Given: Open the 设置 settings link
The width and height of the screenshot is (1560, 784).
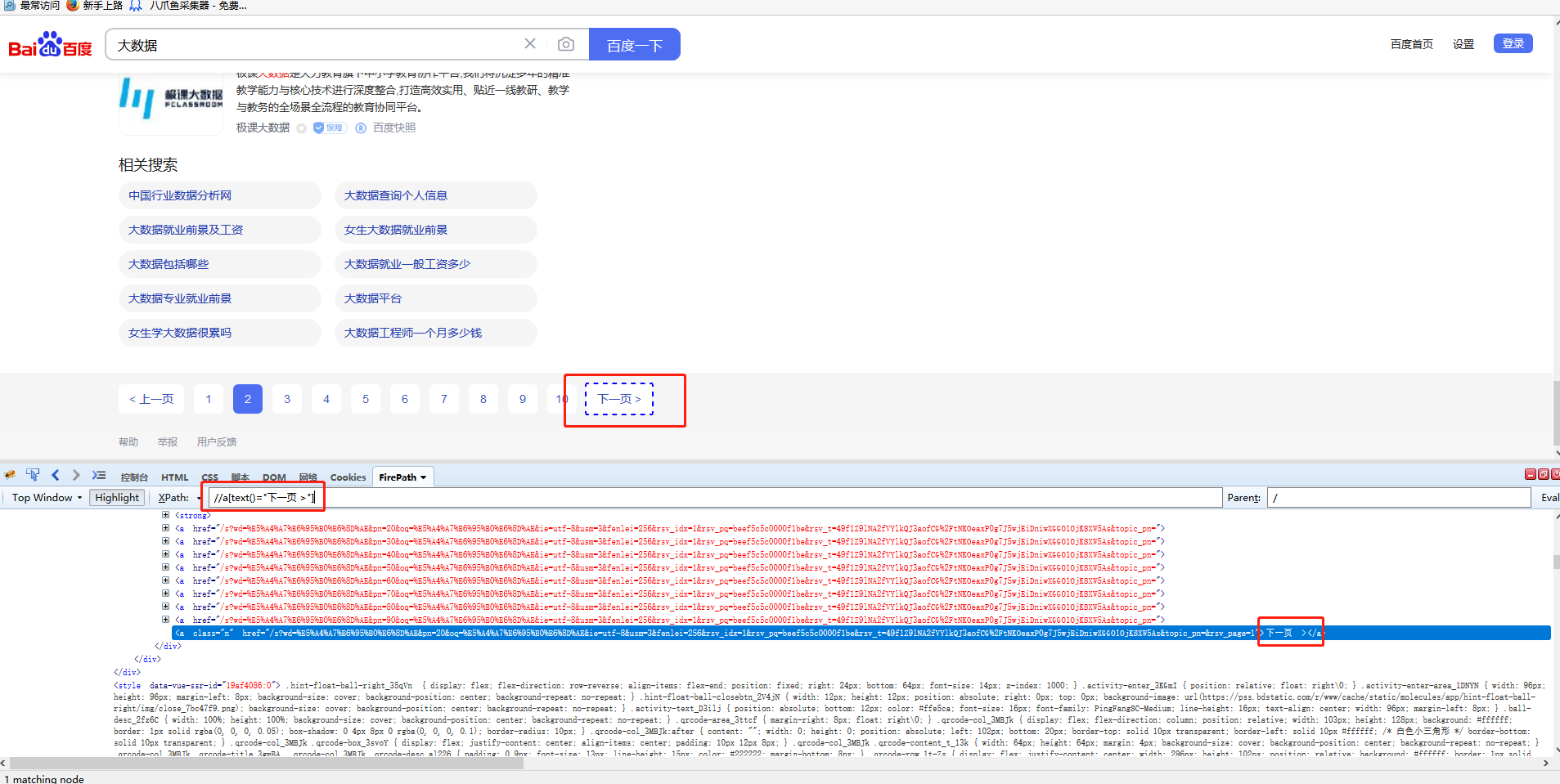Looking at the screenshot, I should [x=1463, y=44].
